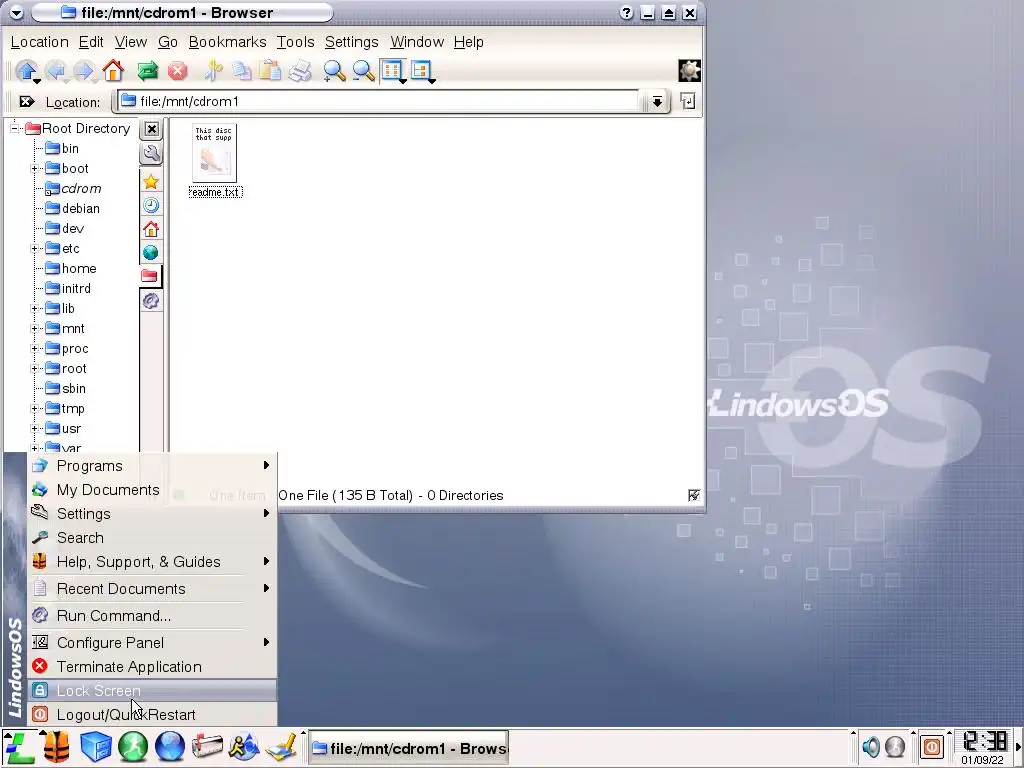Select the Icon View toolbar button
1024x768 pixels.
392,71
